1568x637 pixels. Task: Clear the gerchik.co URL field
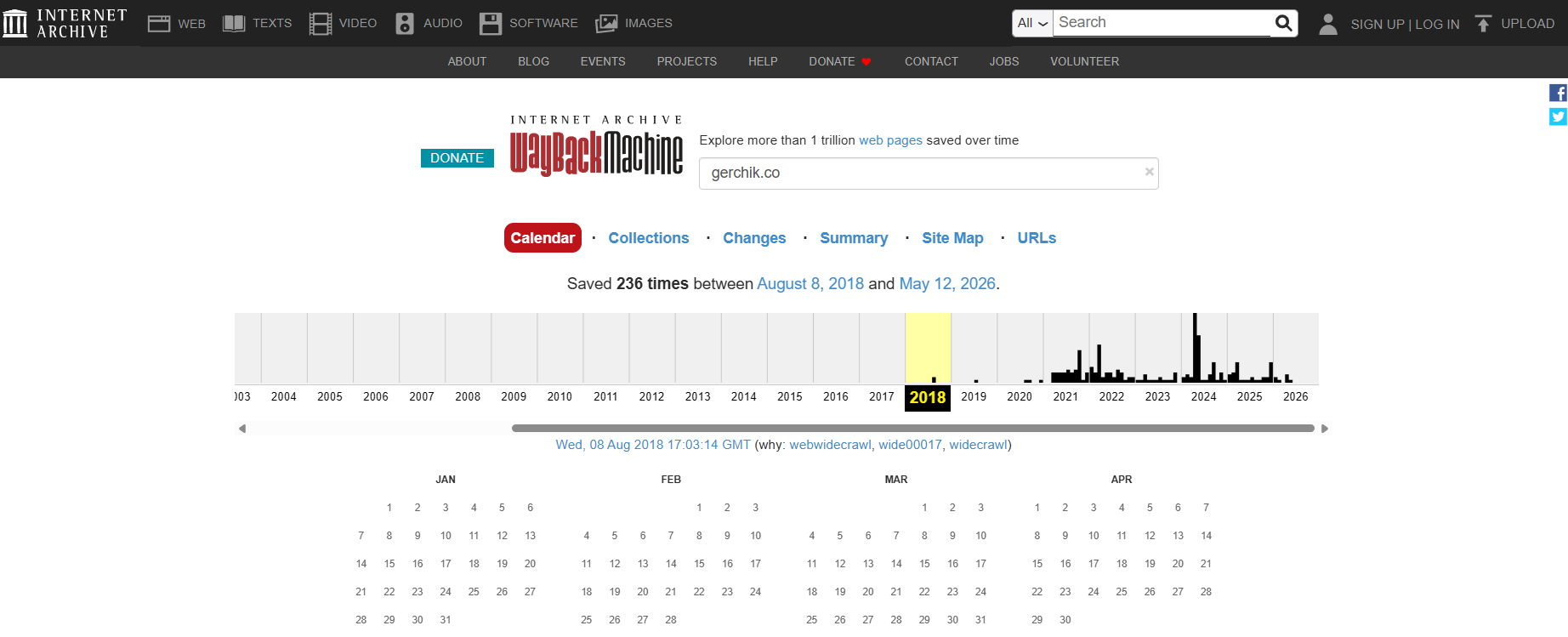pyautogui.click(x=1150, y=172)
